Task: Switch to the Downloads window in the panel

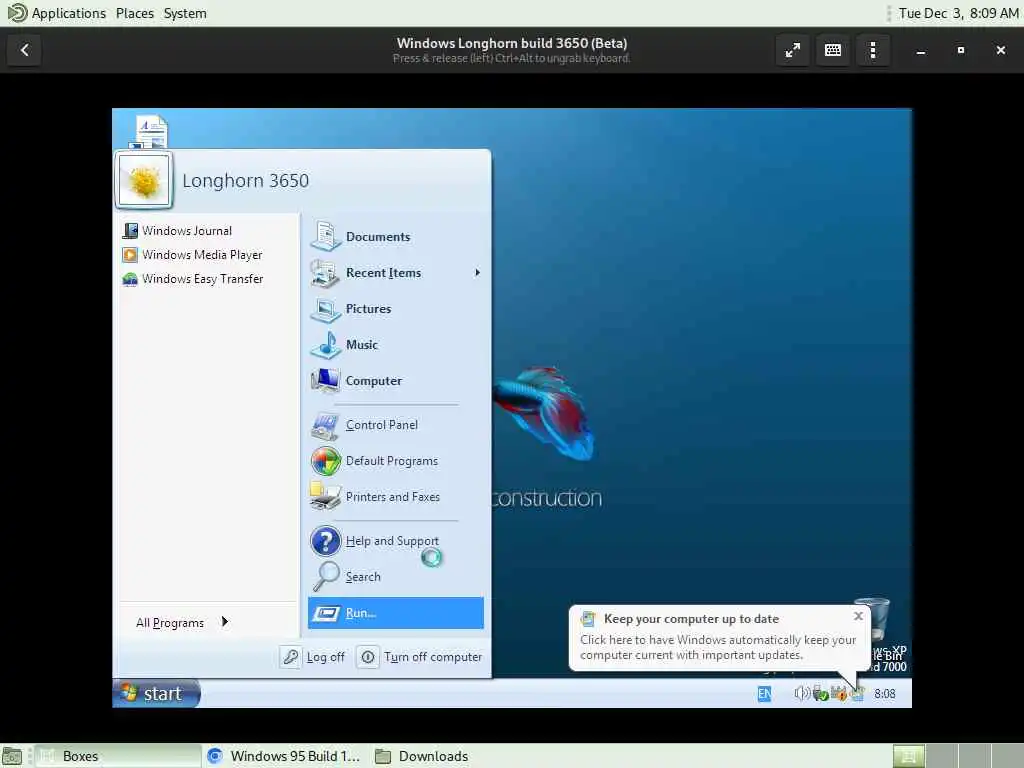Action: coord(422,756)
